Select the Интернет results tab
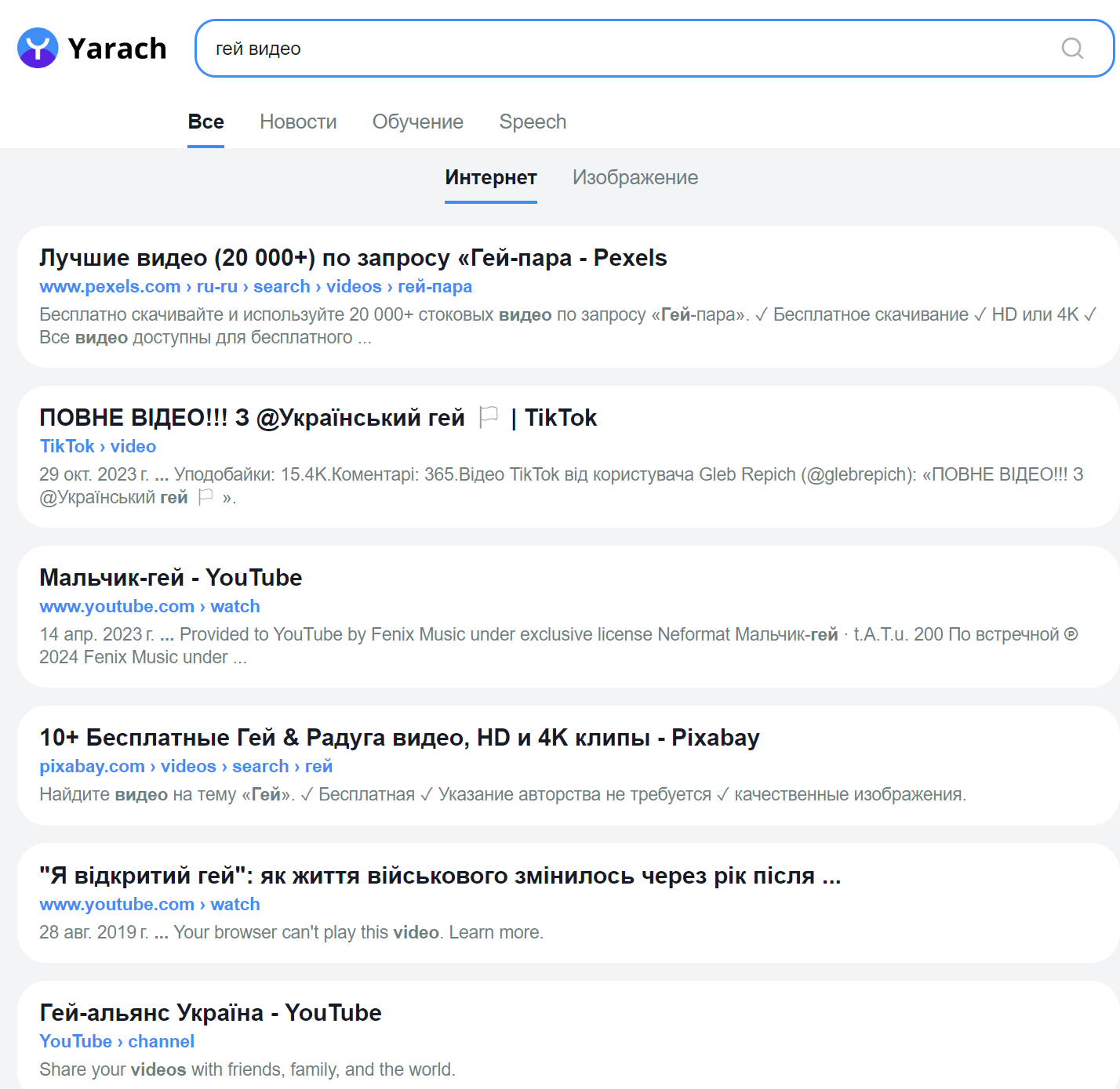Image resolution: width=1120 pixels, height=1089 pixels. 490,178
